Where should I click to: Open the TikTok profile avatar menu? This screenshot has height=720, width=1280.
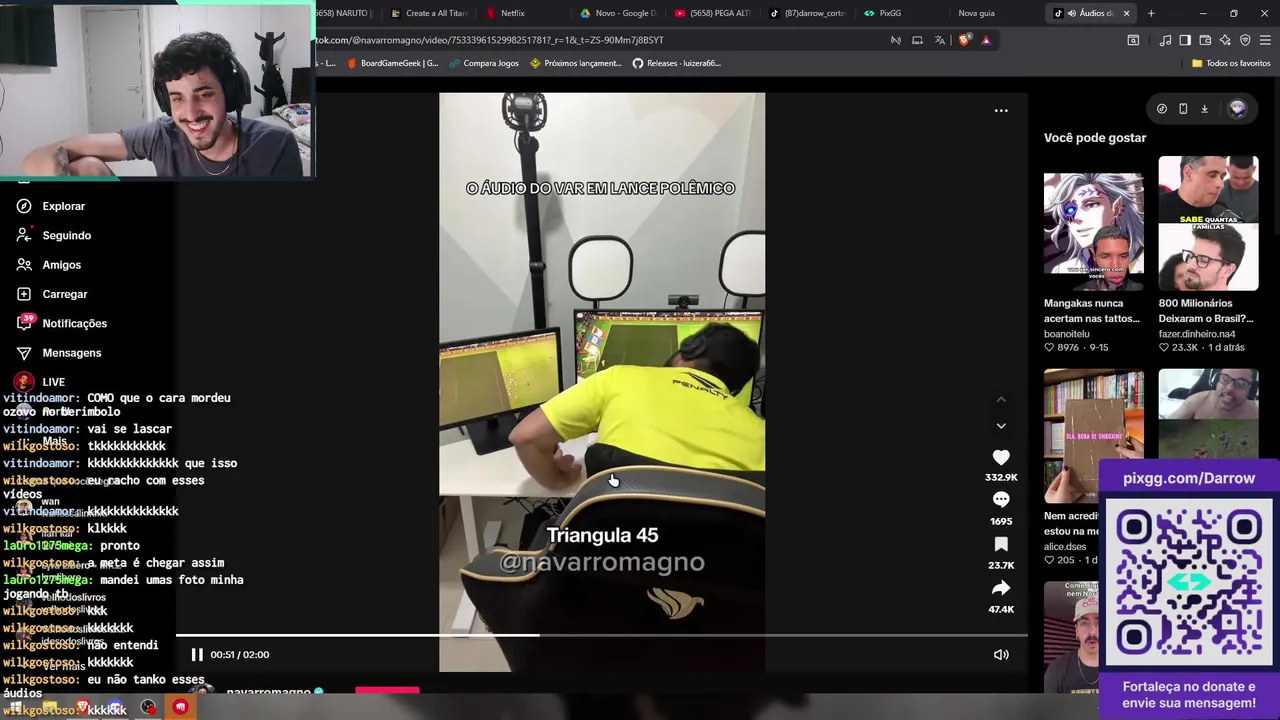pos(1238,109)
